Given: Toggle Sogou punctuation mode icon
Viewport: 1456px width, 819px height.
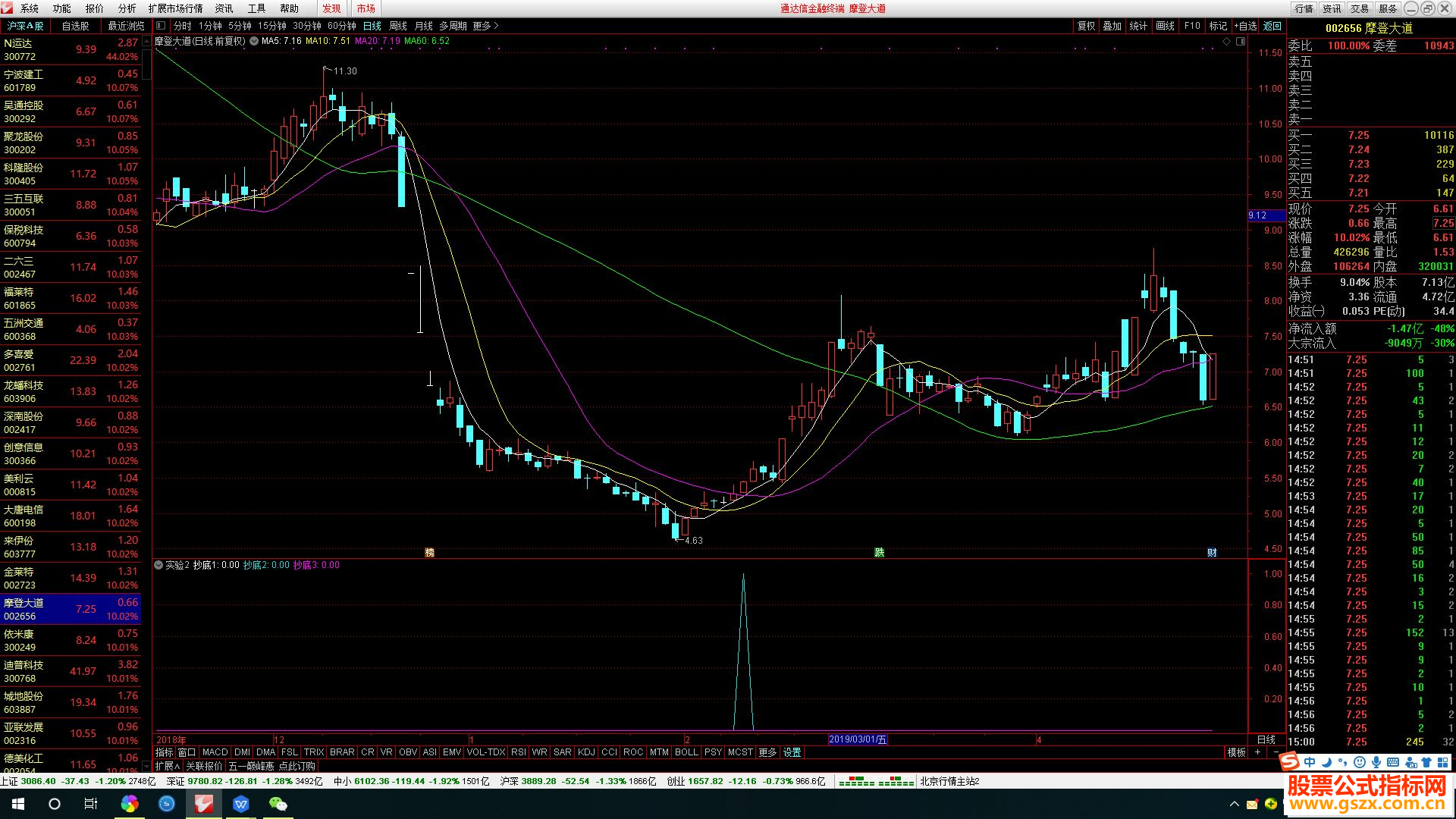Looking at the screenshot, I should (1342, 762).
